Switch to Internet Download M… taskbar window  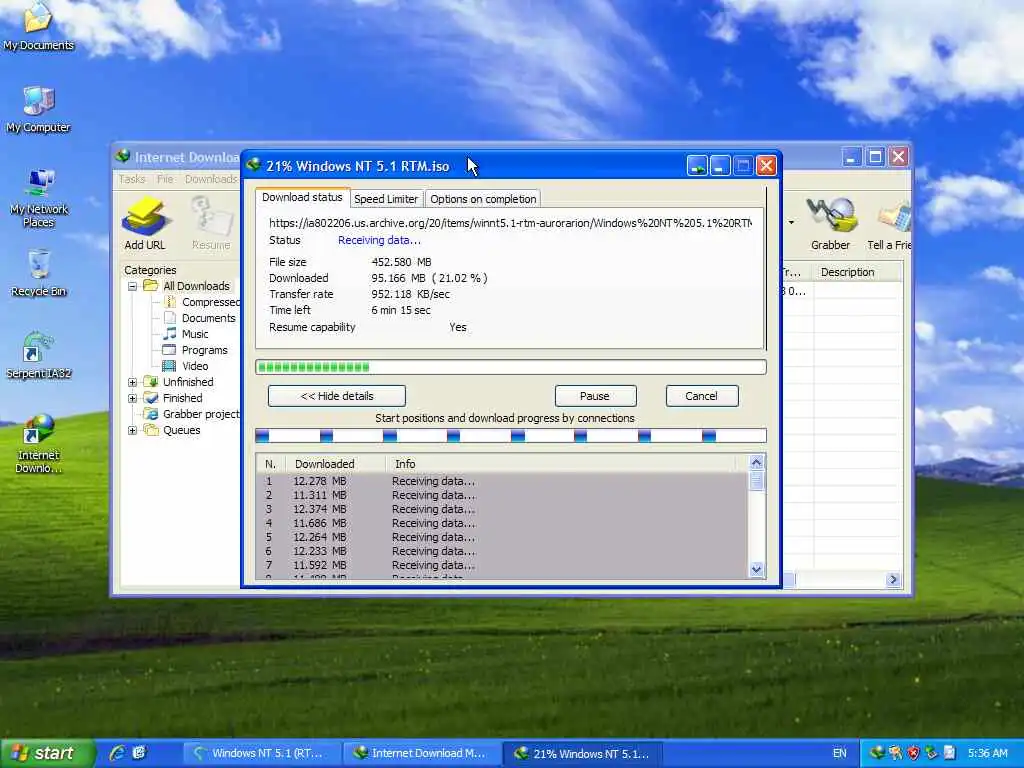[x=422, y=753]
